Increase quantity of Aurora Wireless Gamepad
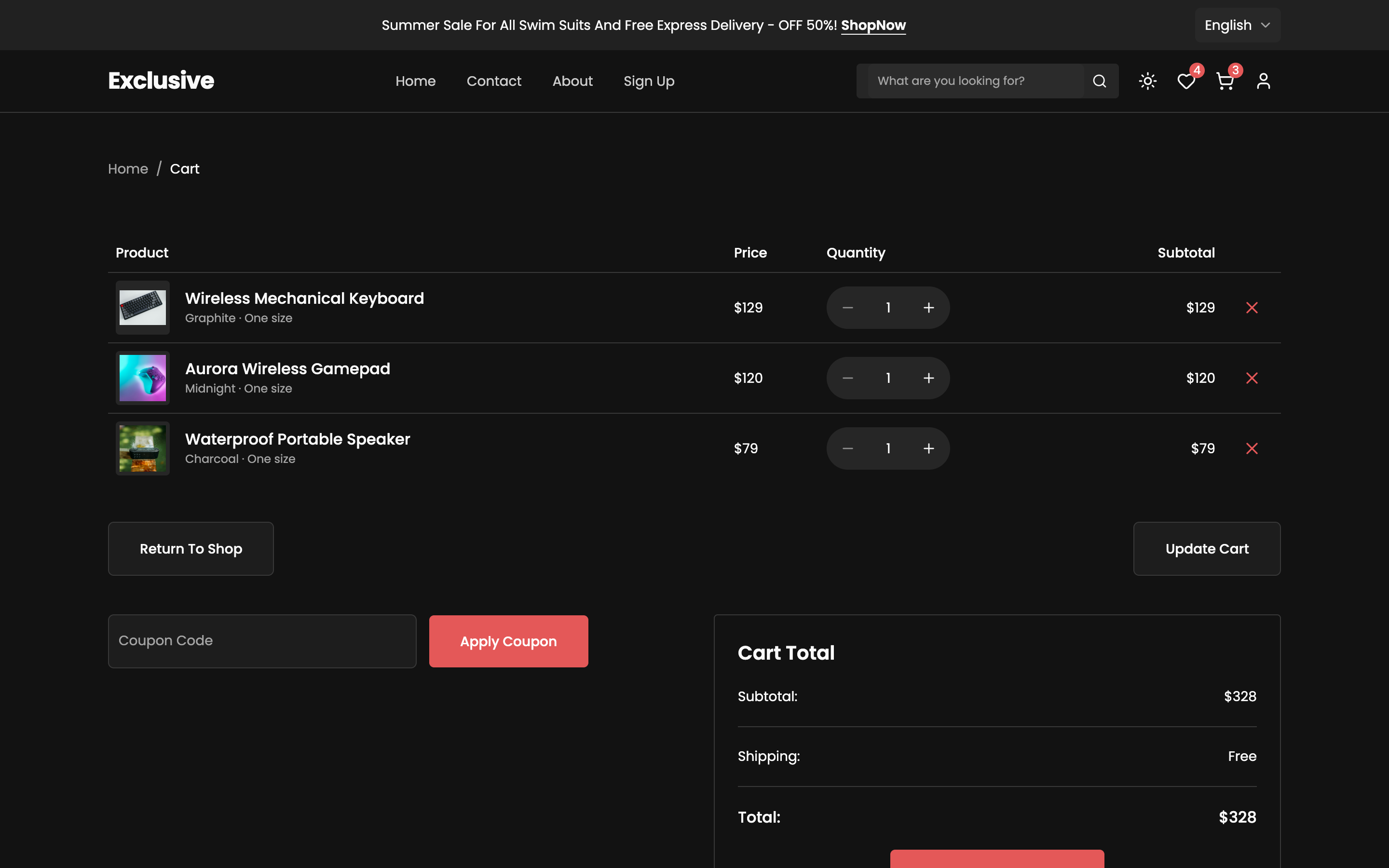The width and height of the screenshot is (1389, 868). pyautogui.click(x=929, y=379)
